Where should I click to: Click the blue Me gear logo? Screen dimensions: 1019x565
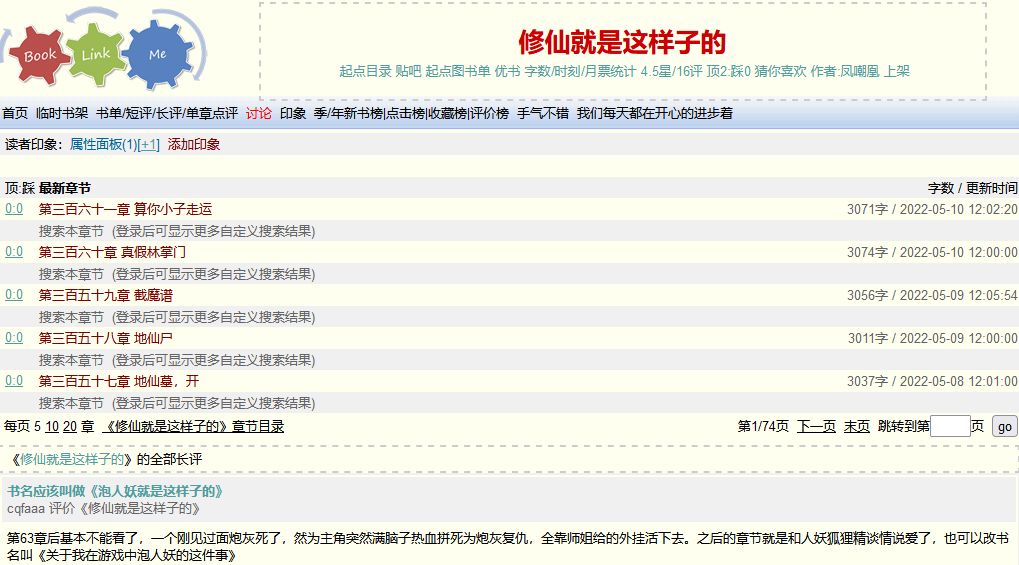(157, 54)
